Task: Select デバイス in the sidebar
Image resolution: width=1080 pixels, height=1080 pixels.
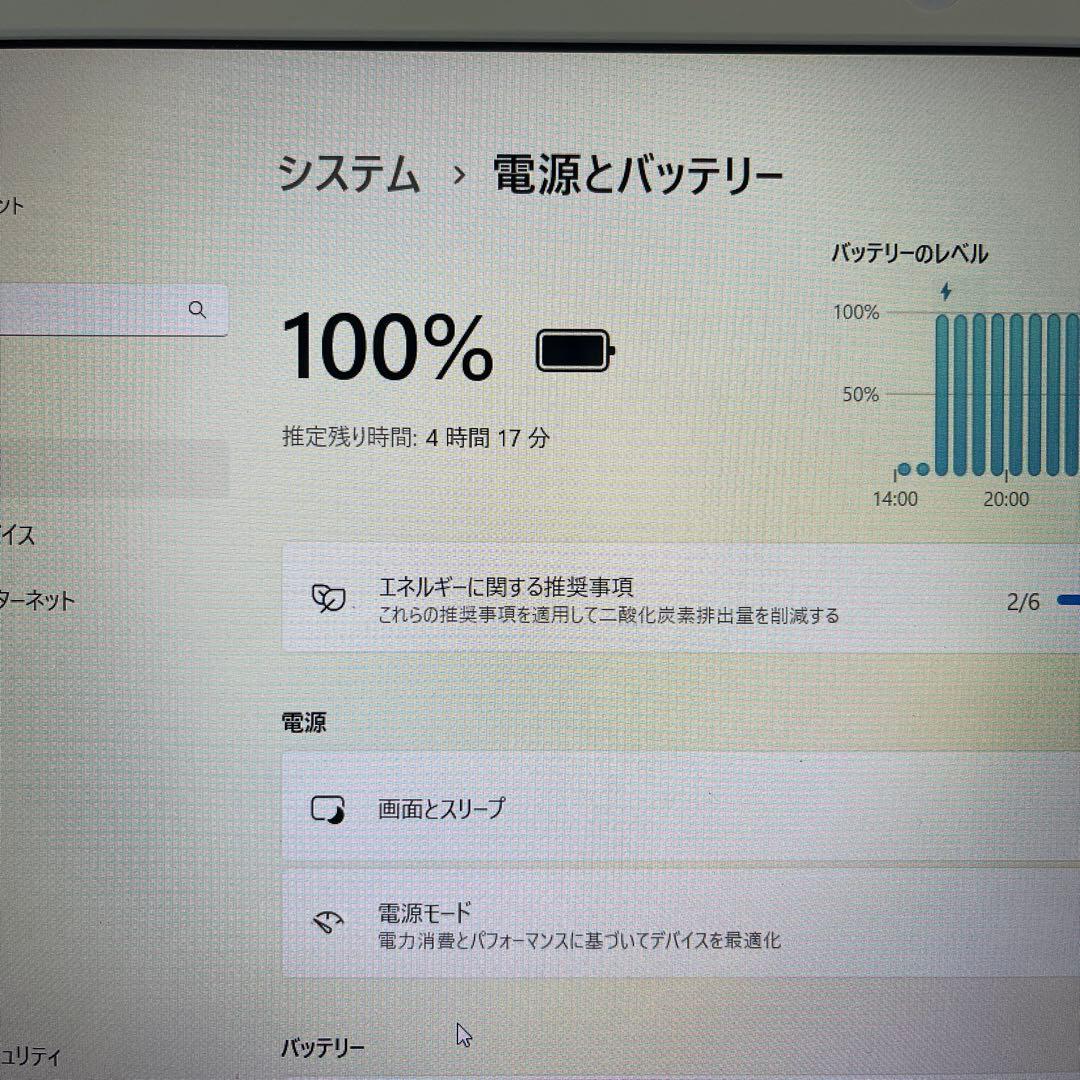Action: pos(20,536)
